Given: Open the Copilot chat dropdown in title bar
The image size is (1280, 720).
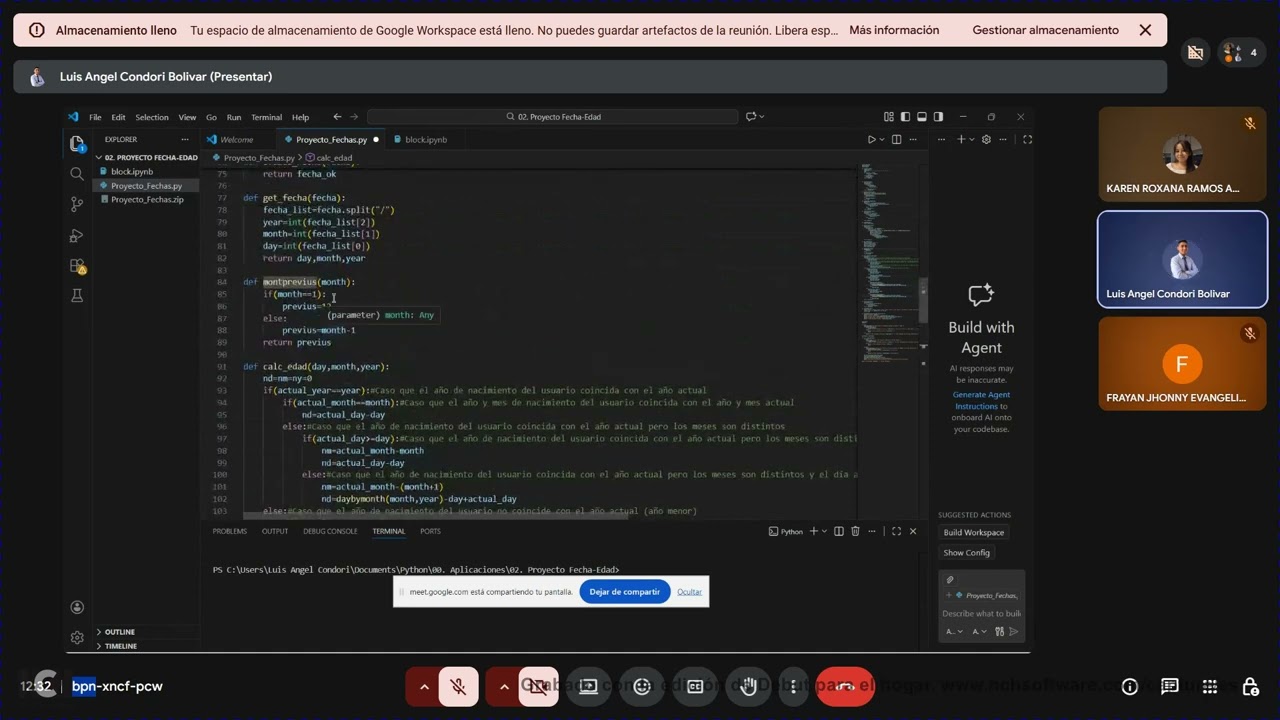Looking at the screenshot, I should pos(763,117).
